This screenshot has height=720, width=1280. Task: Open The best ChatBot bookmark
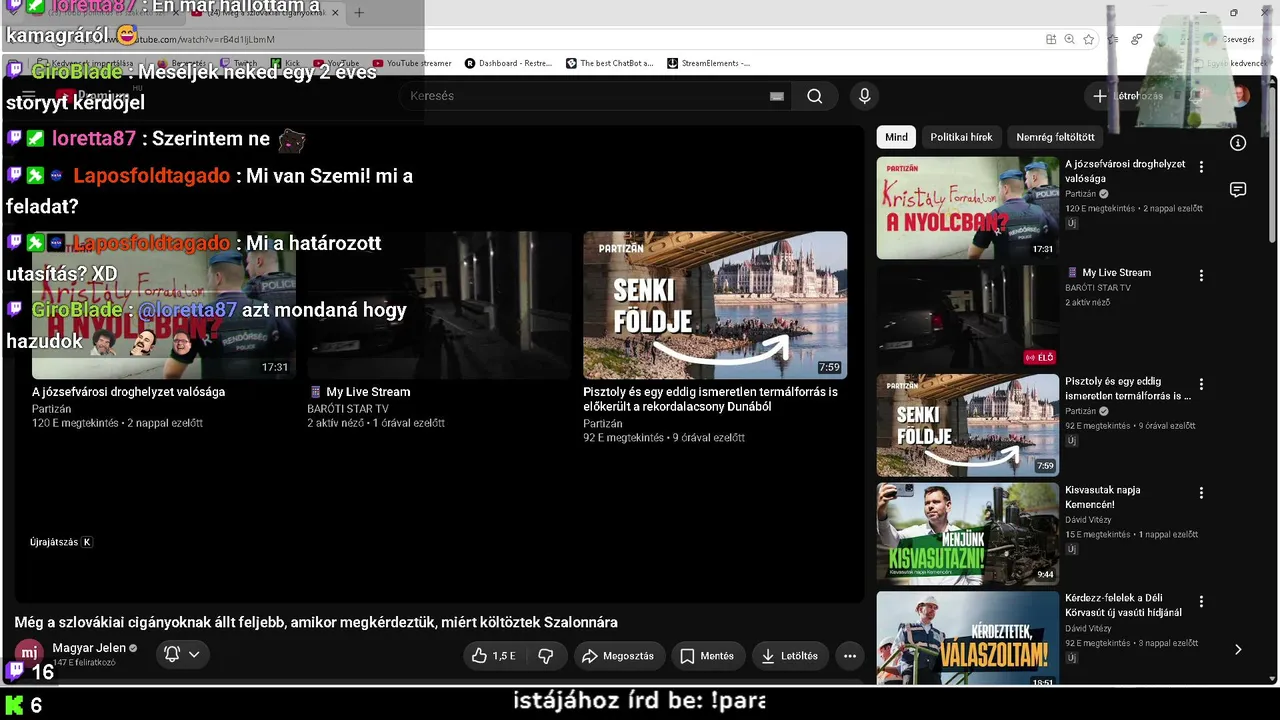[610, 63]
